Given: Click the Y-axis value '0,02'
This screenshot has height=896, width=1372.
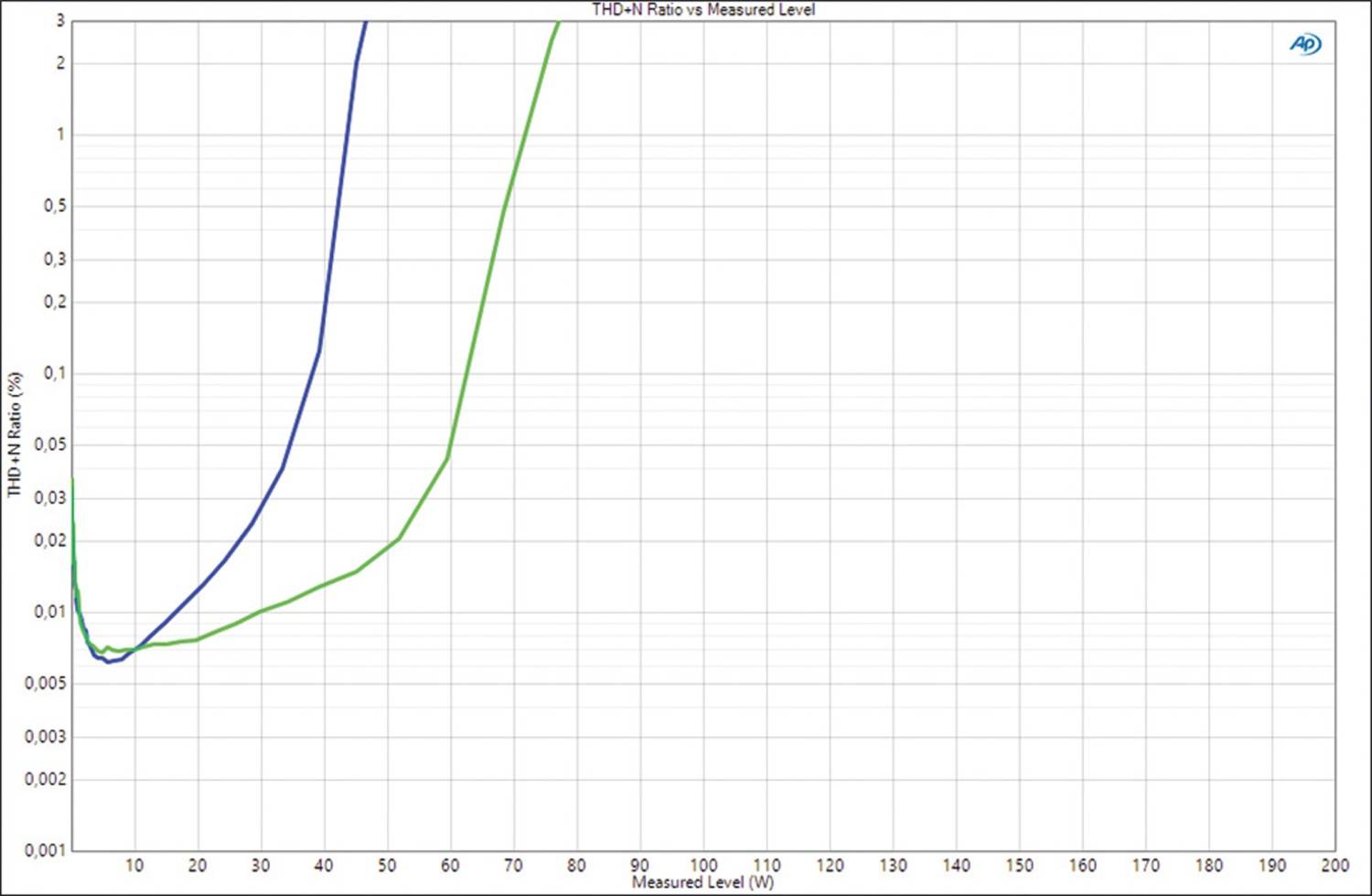Looking at the screenshot, I should tap(51, 540).
